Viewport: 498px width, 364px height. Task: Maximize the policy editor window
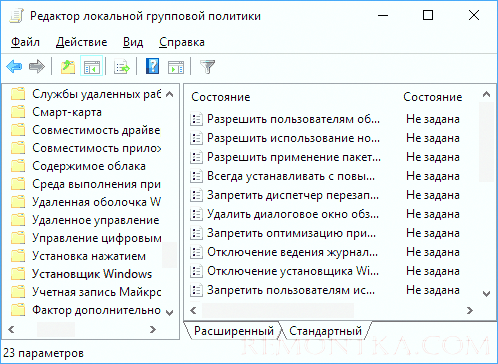pos(428,15)
